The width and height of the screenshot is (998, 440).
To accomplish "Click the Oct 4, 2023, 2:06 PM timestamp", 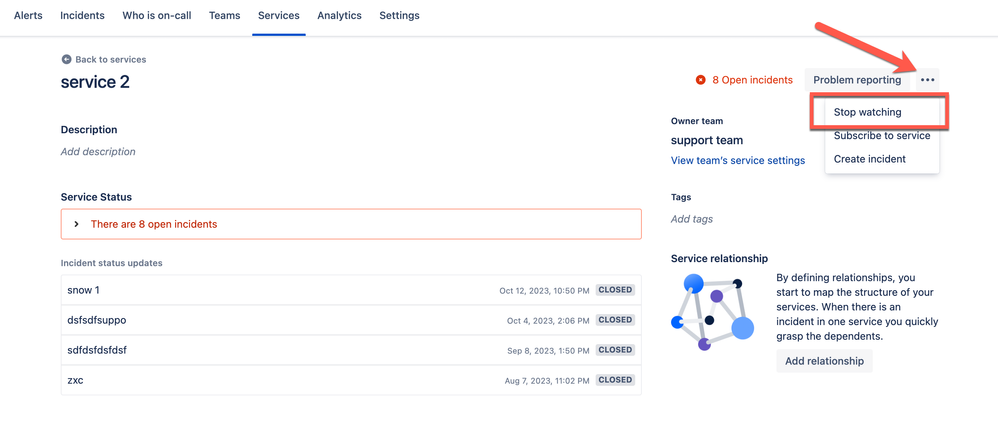I will 548,320.
